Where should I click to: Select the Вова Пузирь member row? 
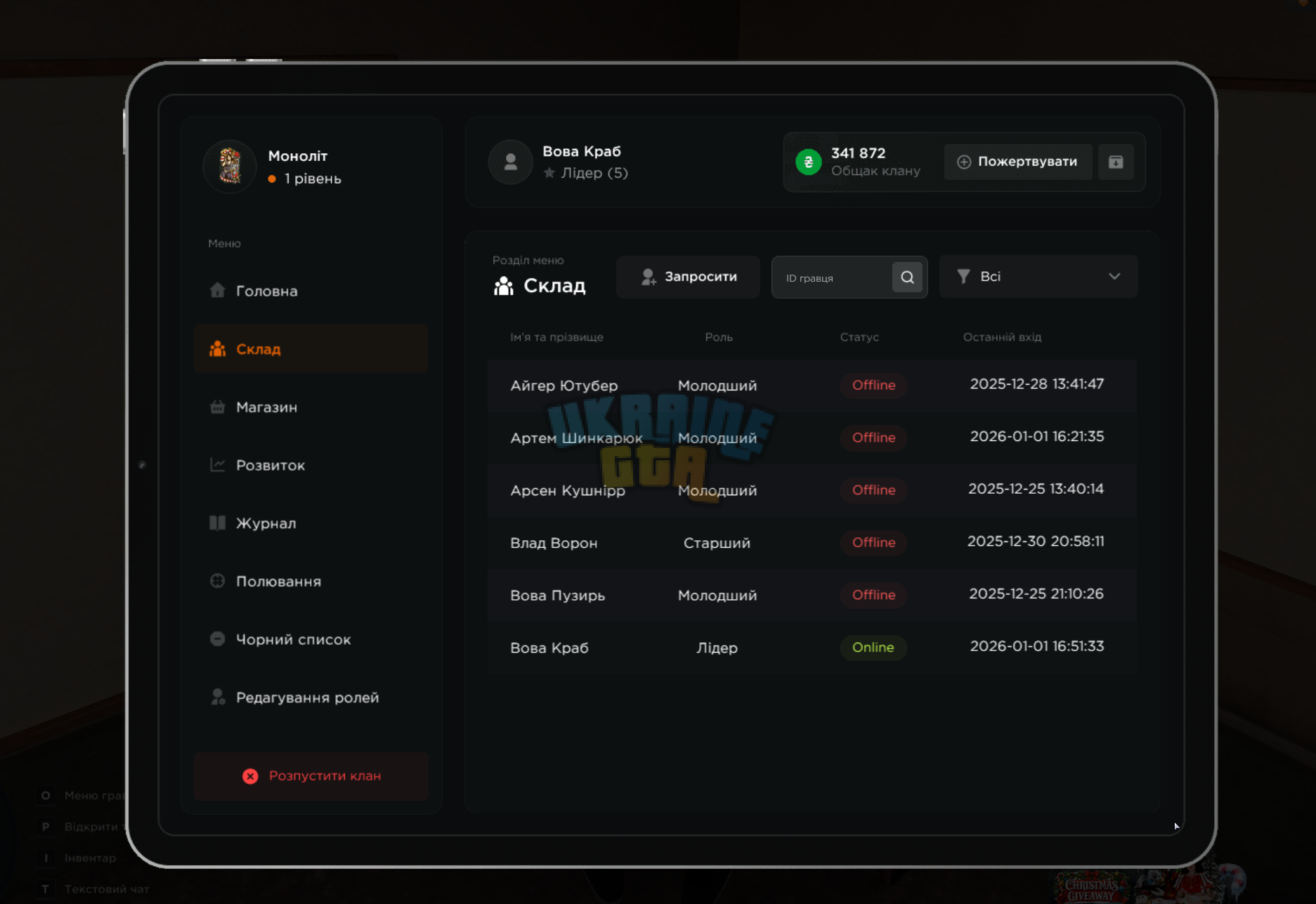tap(812, 595)
